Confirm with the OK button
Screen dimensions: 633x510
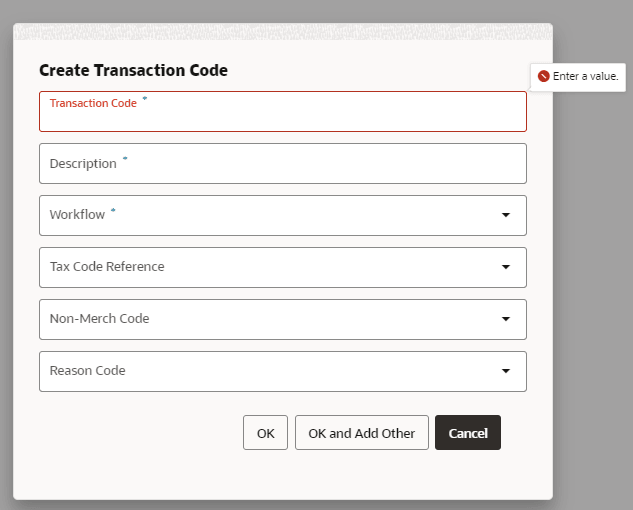[265, 432]
